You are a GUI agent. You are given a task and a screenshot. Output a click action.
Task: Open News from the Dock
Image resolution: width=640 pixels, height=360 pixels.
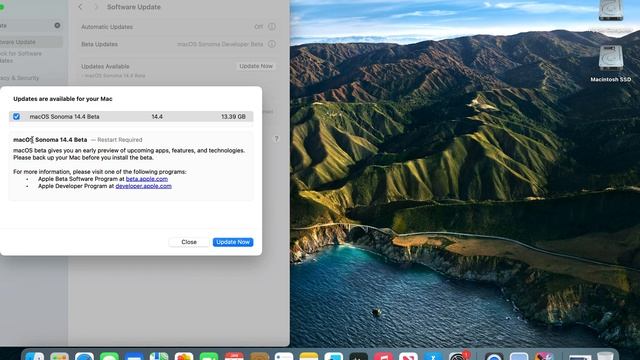tap(408, 356)
